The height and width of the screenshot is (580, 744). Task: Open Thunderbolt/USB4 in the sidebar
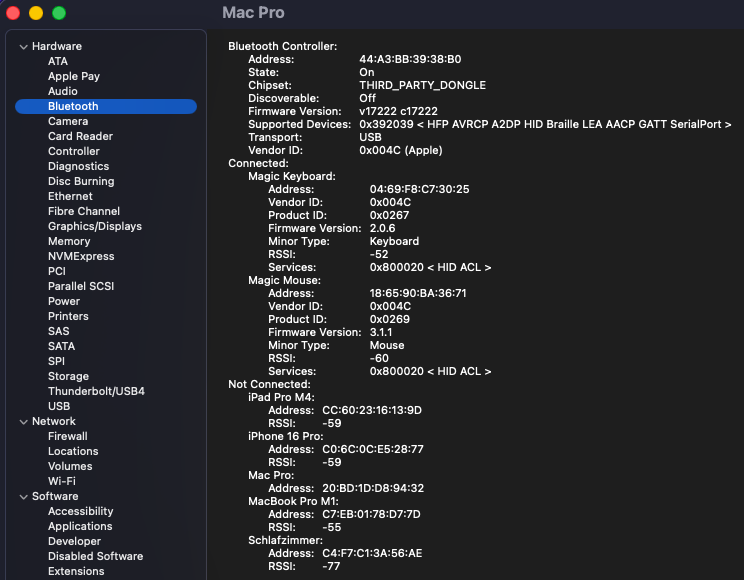96,391
